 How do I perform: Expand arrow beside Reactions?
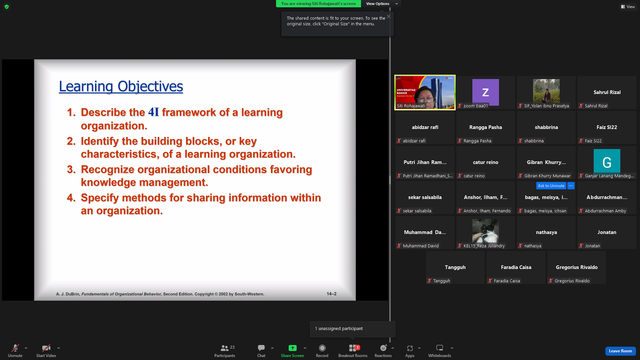(x=393, y=348)
